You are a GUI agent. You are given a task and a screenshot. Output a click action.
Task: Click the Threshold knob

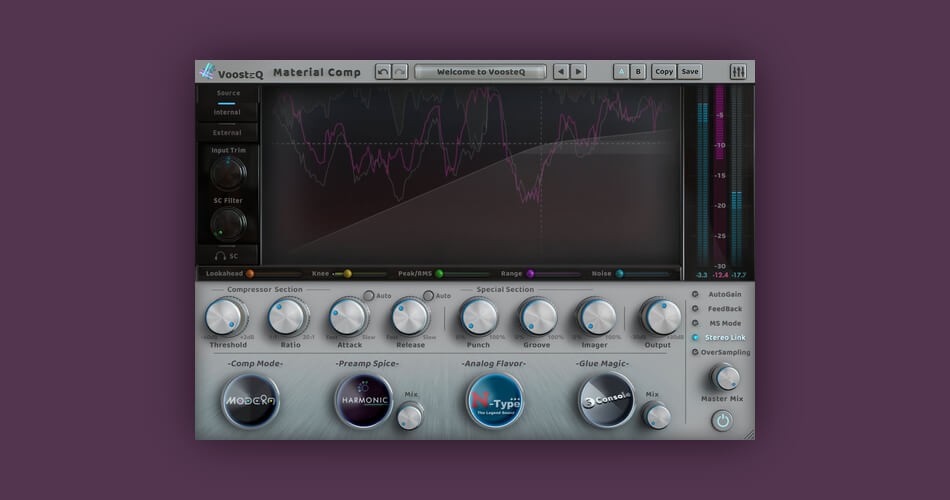(x=224, y=317)
